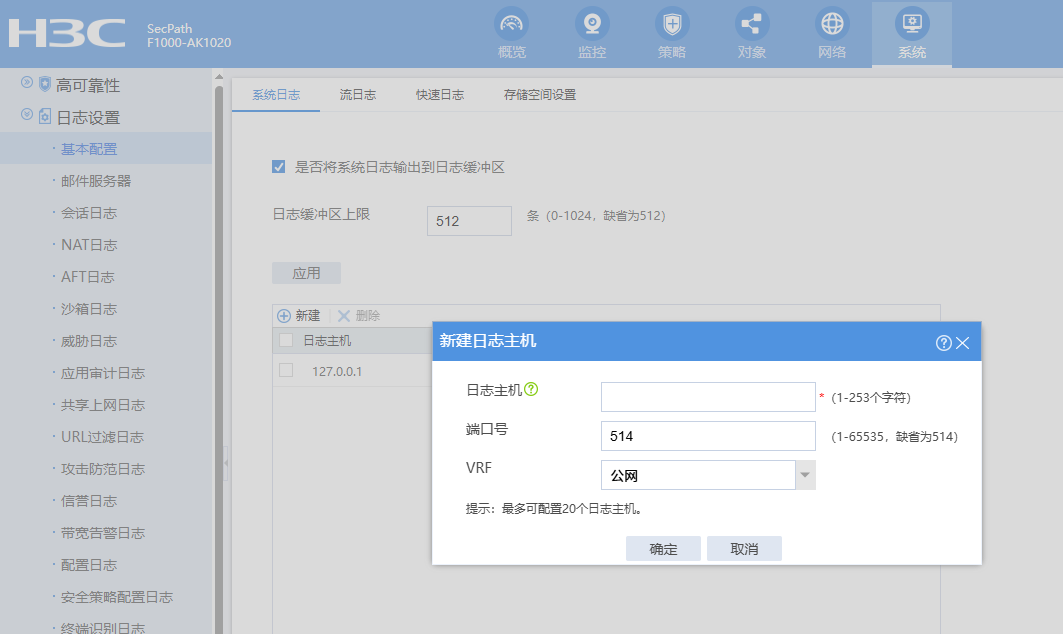Open the VRF 公网 dropdown
The image size is (1063, 634).
pos(805,475)
